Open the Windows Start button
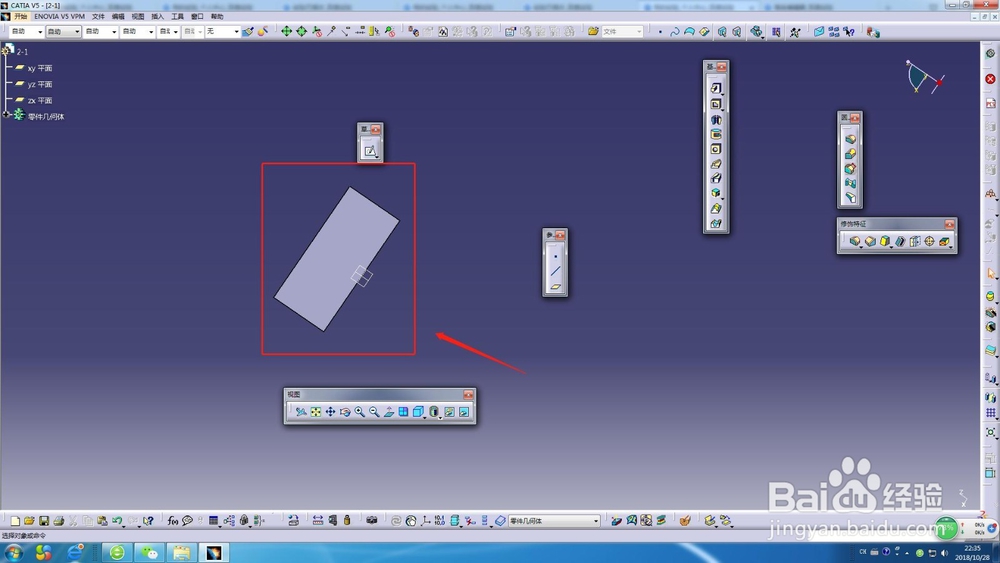 pos(14,553)
